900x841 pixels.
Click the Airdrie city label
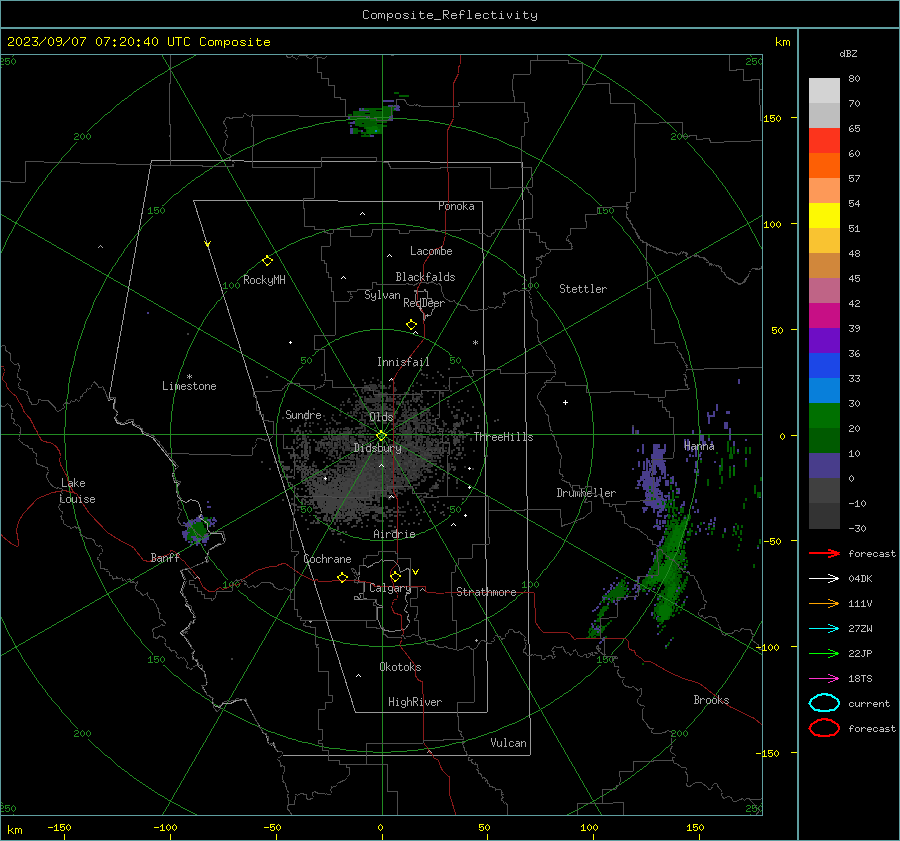[394, 534]
